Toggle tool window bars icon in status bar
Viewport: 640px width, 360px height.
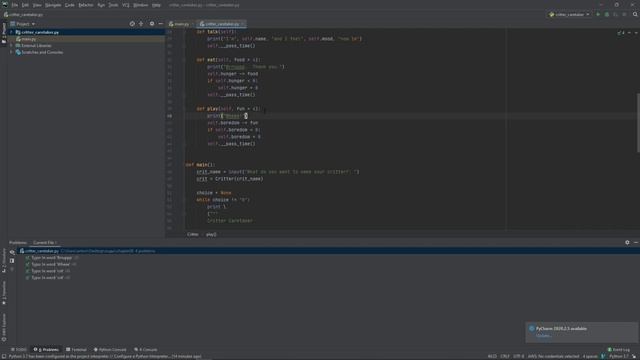pyautogui.click(x=4, y=356)
